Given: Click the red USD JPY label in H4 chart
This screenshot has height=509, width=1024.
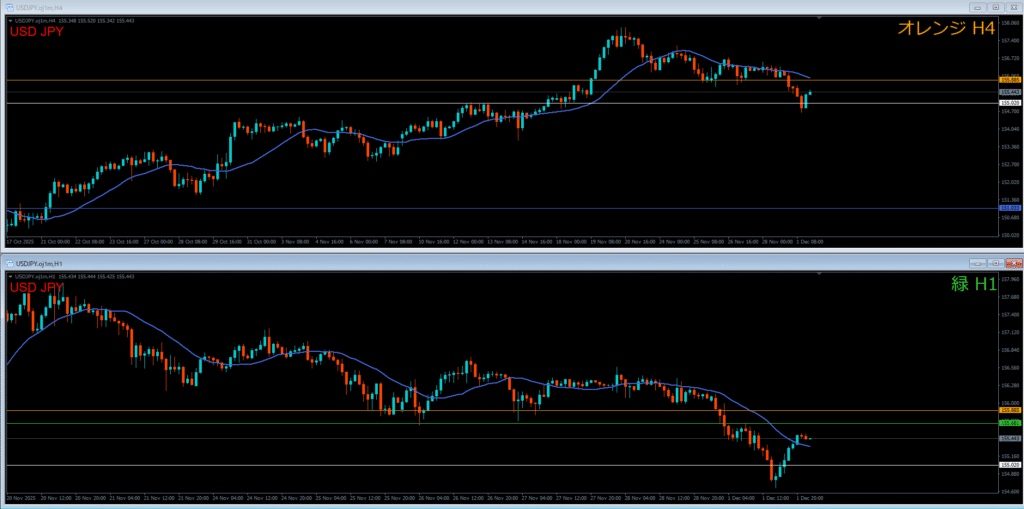Looking at the screenshot, I should 38,32.
